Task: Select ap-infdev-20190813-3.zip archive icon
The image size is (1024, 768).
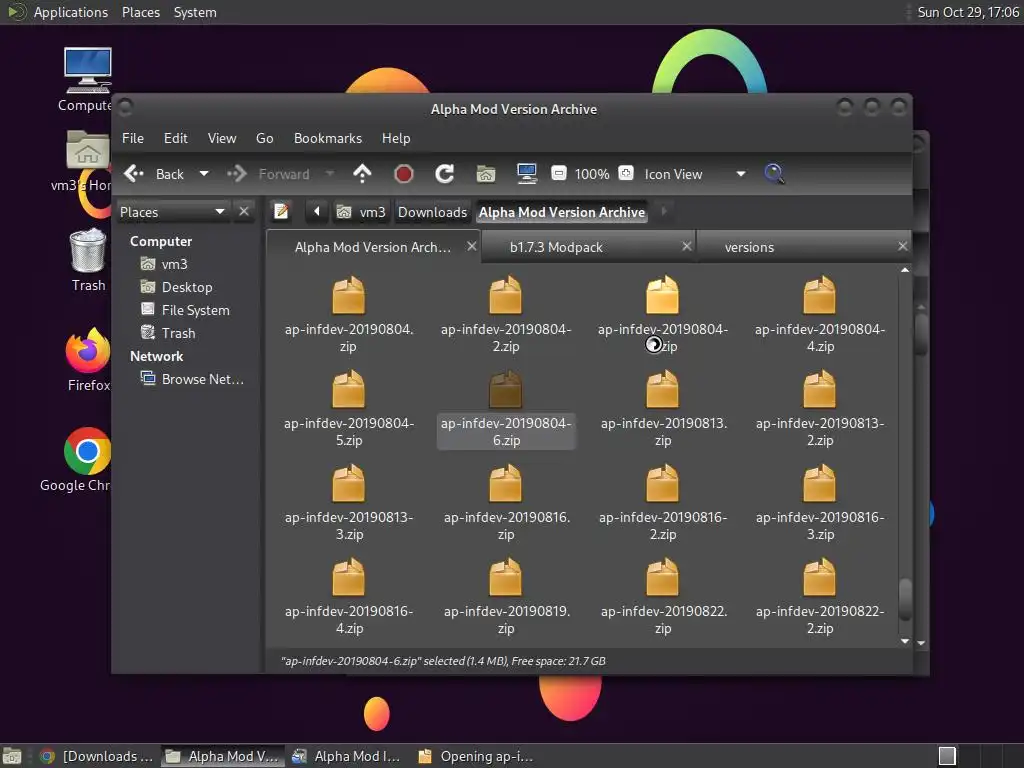Action: (x=349, y=483)
